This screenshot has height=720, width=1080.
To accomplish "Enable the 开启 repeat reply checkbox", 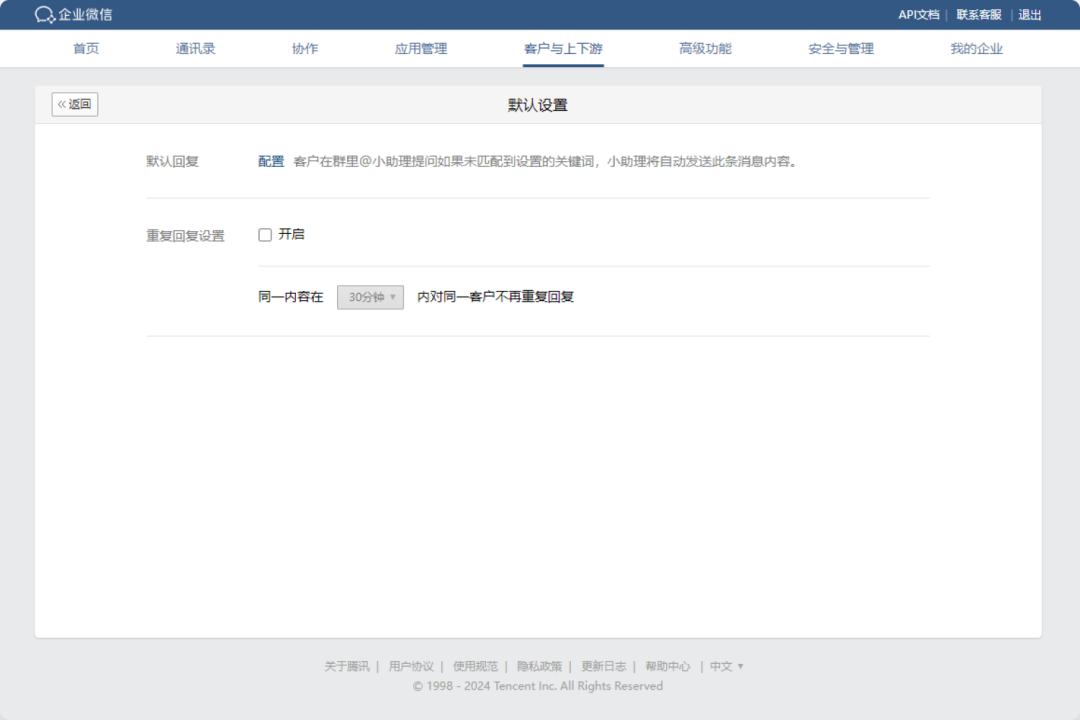I will (265, 235).
